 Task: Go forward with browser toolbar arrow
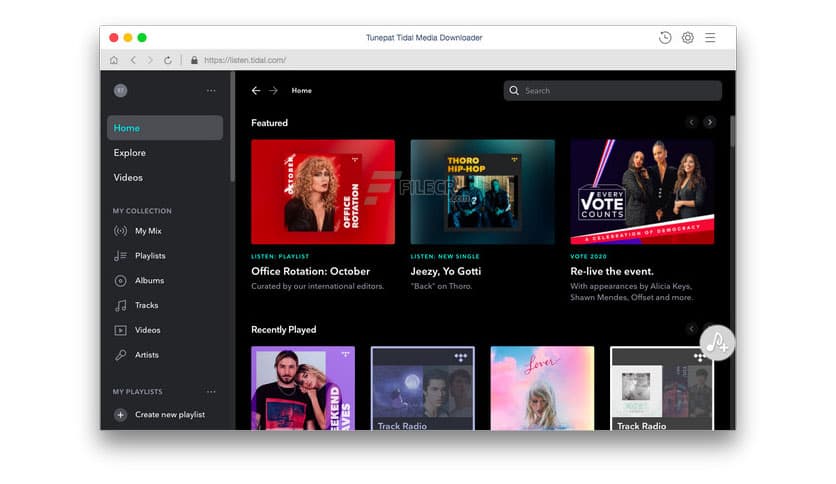150,60
